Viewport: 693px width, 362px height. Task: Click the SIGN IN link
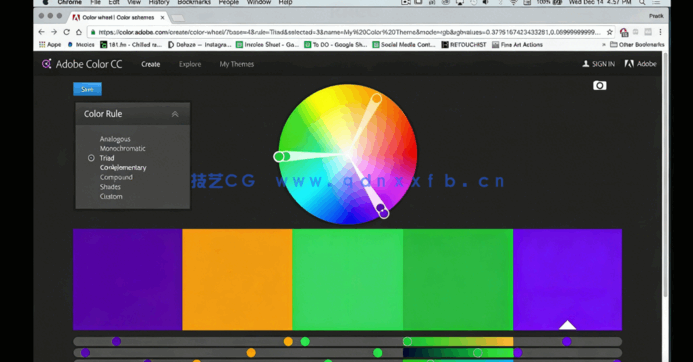(x=603, y=64)
